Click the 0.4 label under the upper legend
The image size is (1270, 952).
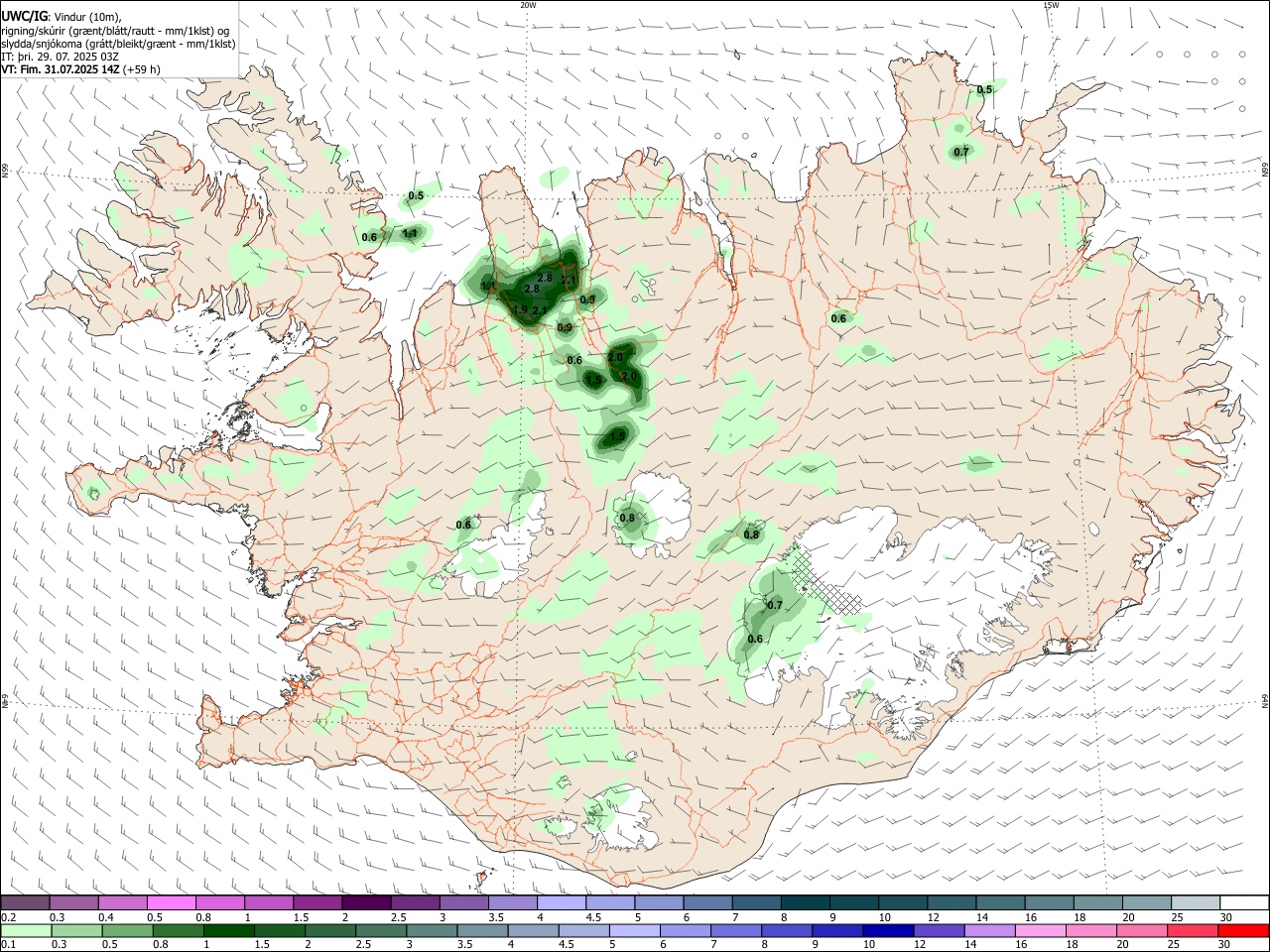[106, 917]
